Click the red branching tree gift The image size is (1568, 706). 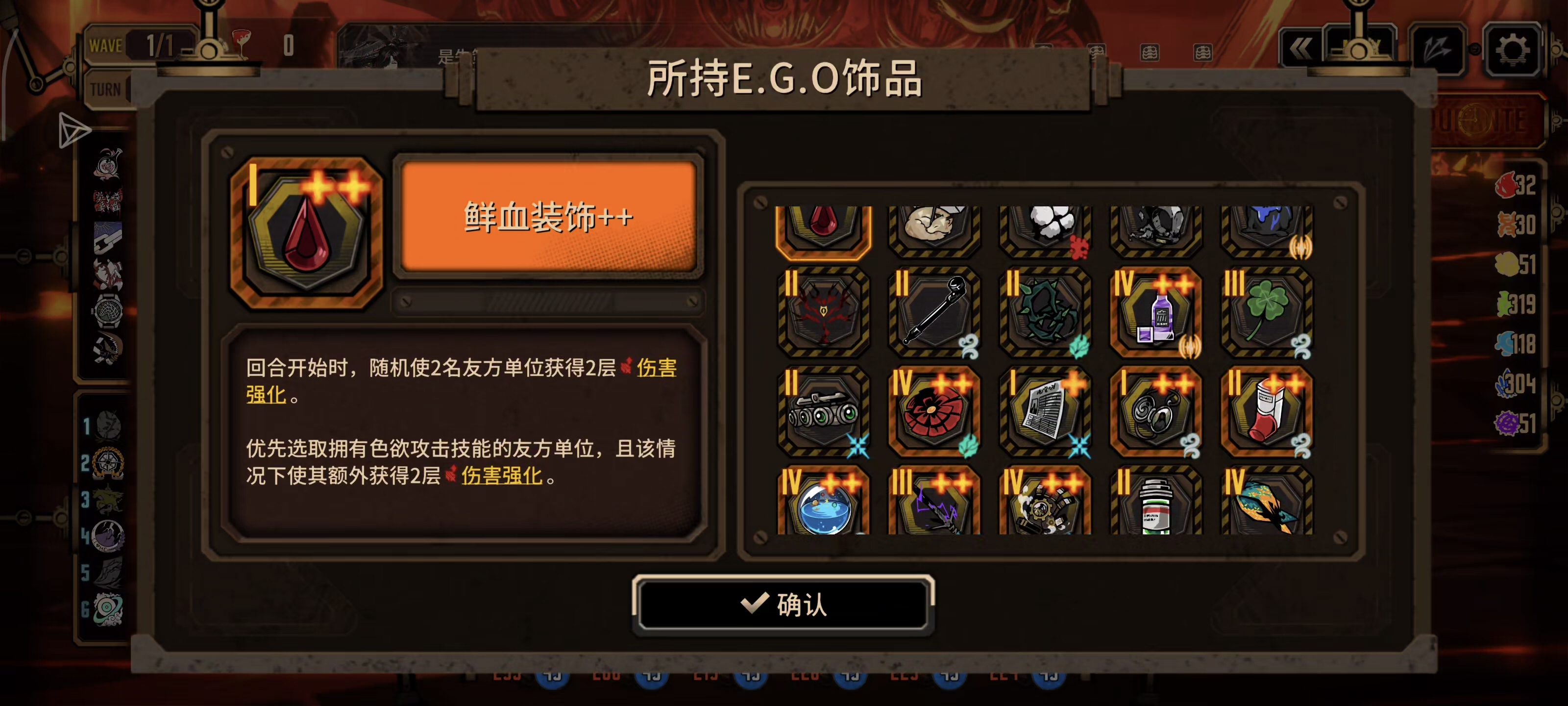(x=824, y=312)
